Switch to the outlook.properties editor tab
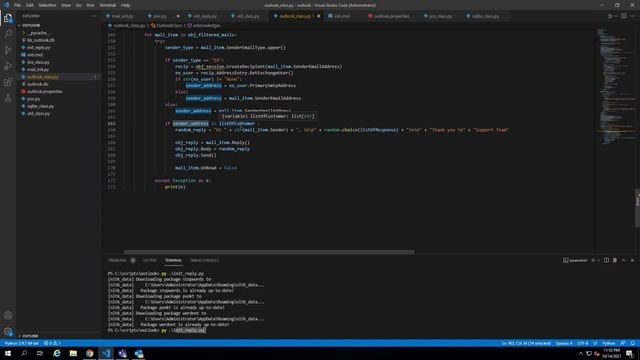Viewport: 640px width, 360px height. click(x=391, y=16)
